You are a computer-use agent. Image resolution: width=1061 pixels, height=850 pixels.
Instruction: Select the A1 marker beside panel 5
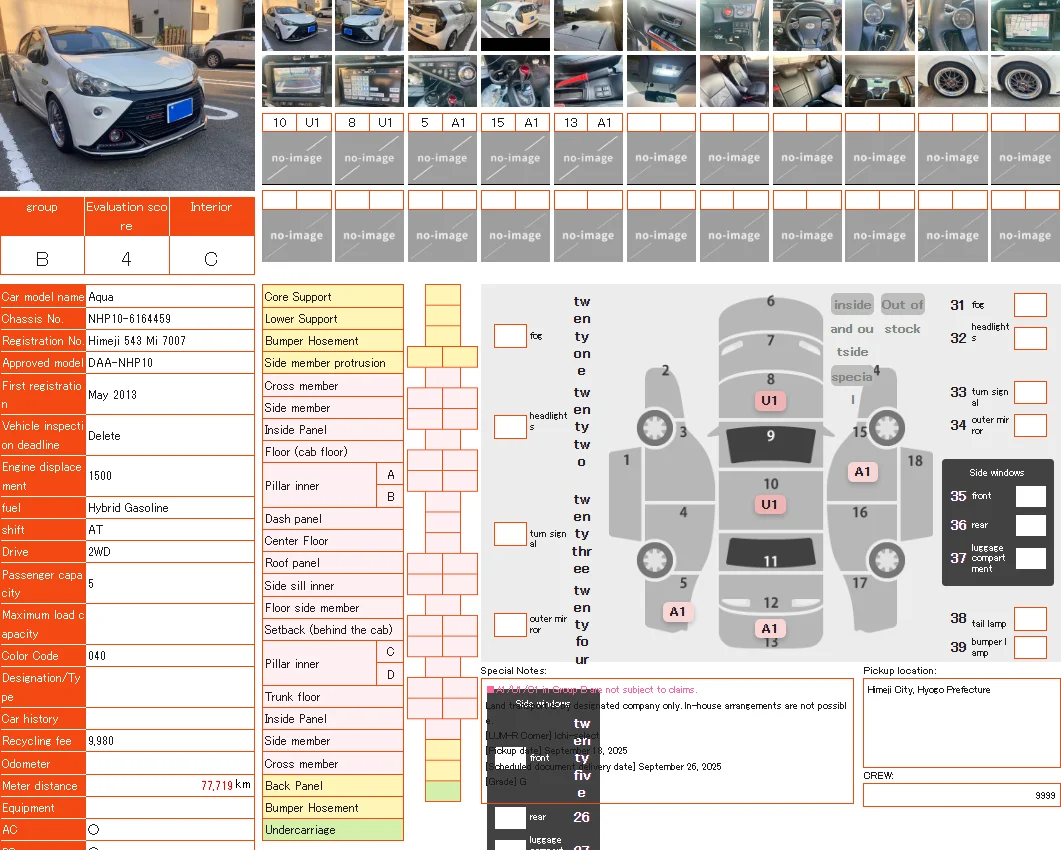[x=677, y=612]
